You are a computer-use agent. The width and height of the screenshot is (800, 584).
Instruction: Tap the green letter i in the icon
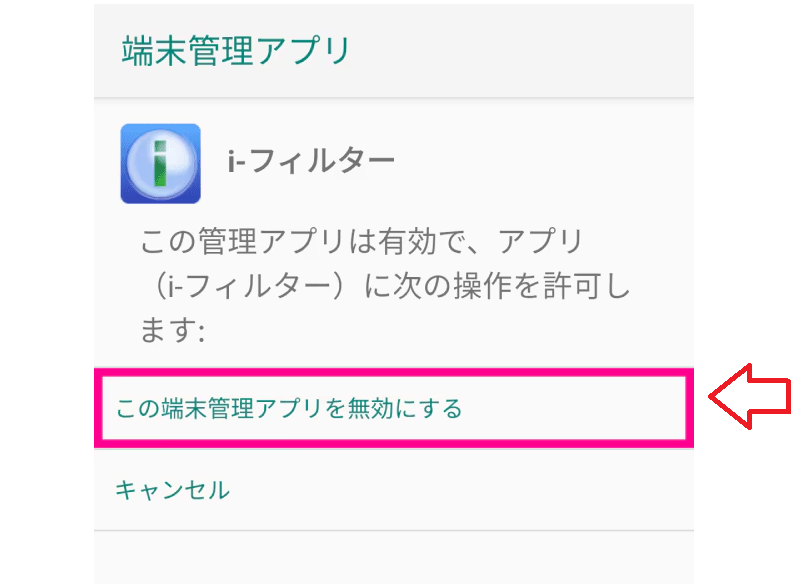pyautogui.click(x=161, y=163)
